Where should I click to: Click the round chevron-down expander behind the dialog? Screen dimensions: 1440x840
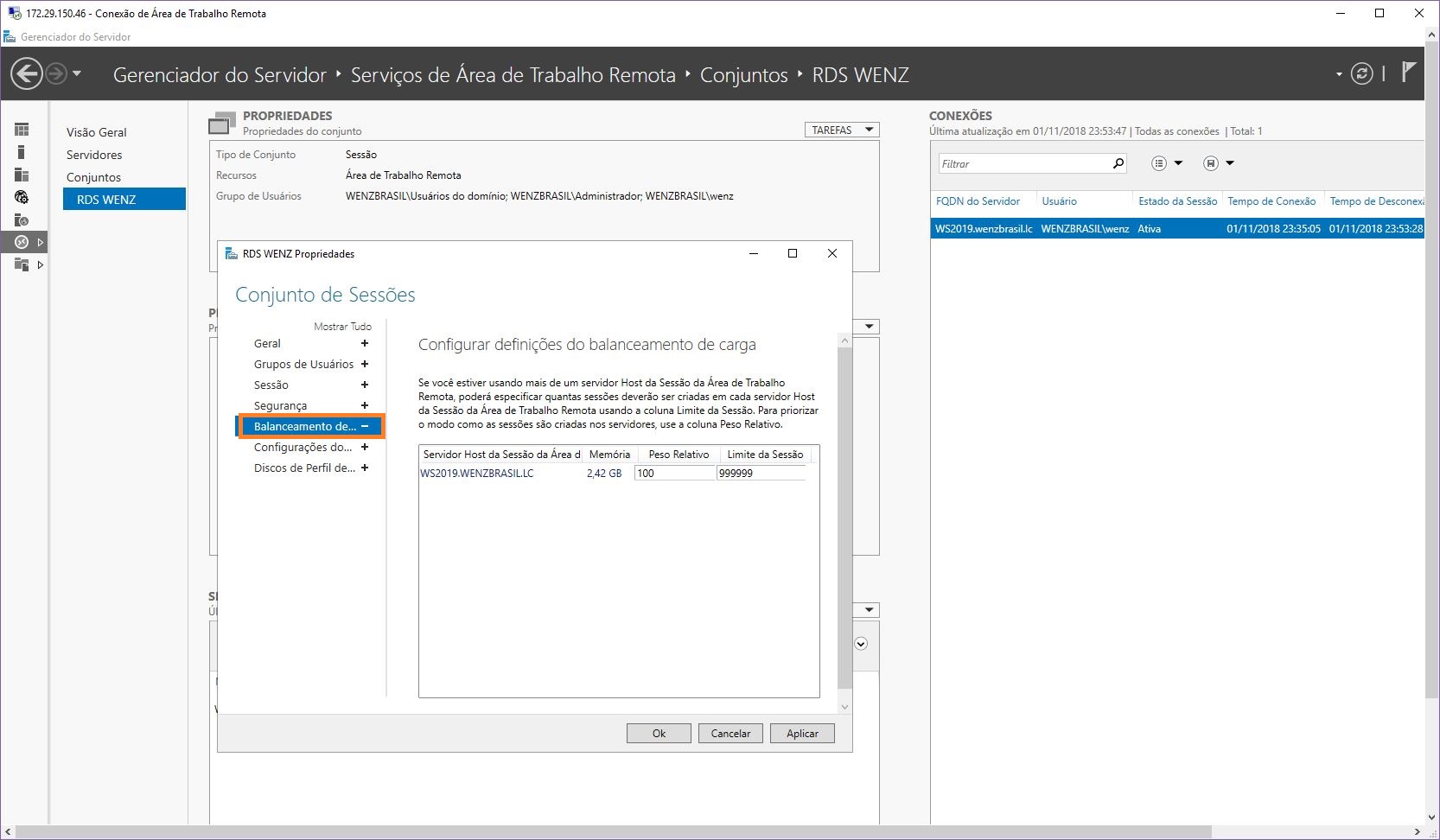tap(861, 644)
